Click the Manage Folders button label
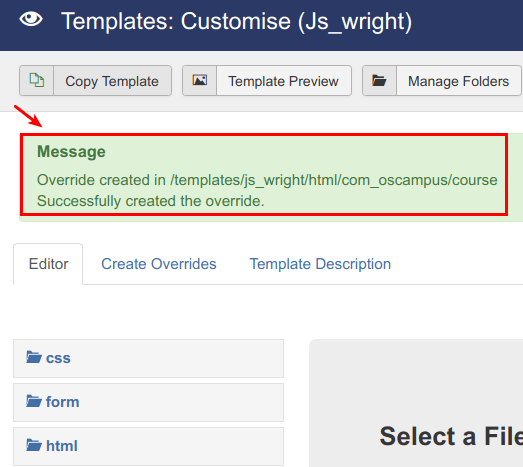523x467 pixels. 458,81
